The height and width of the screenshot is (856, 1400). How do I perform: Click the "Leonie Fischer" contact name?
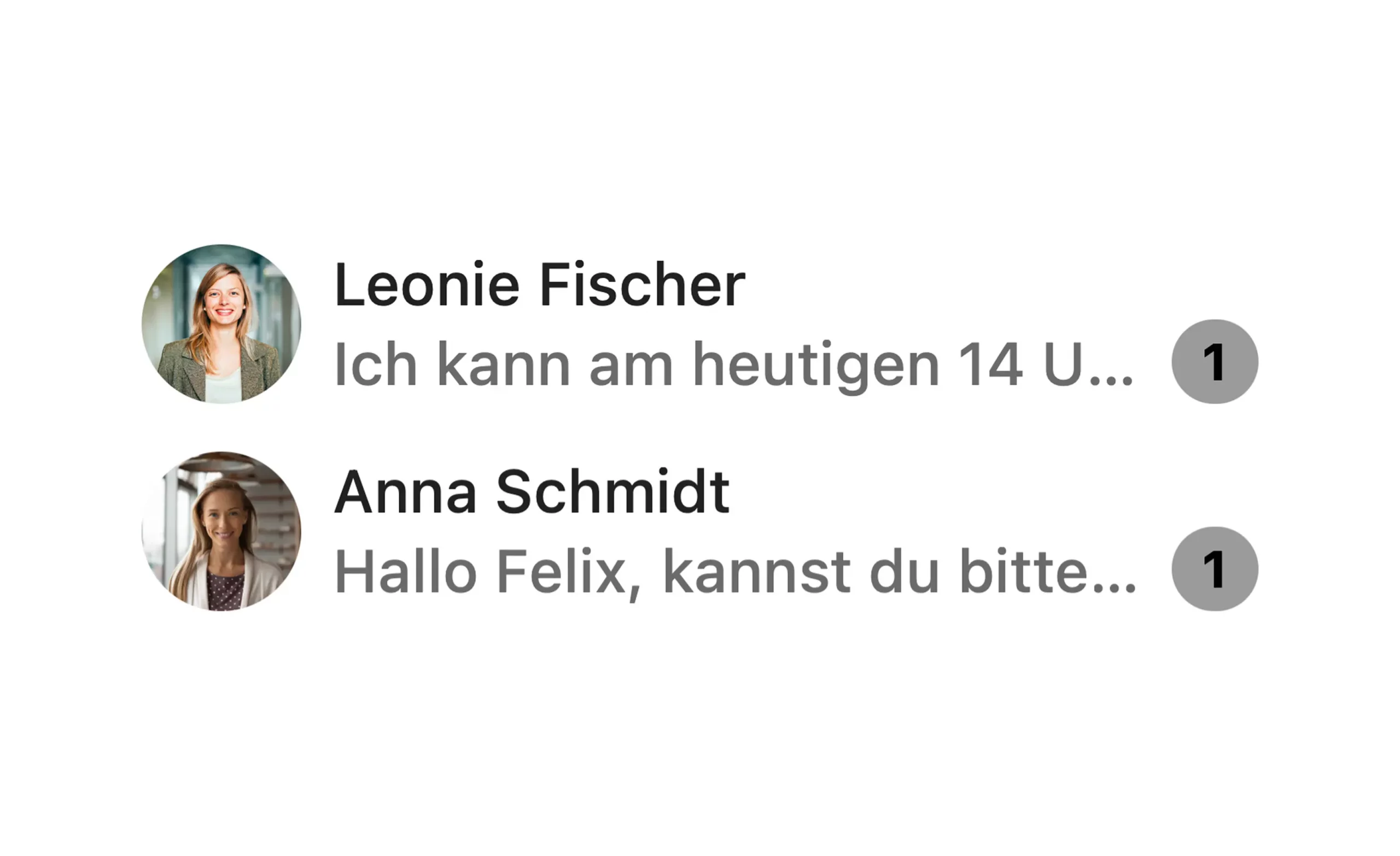tap(539, 285)
